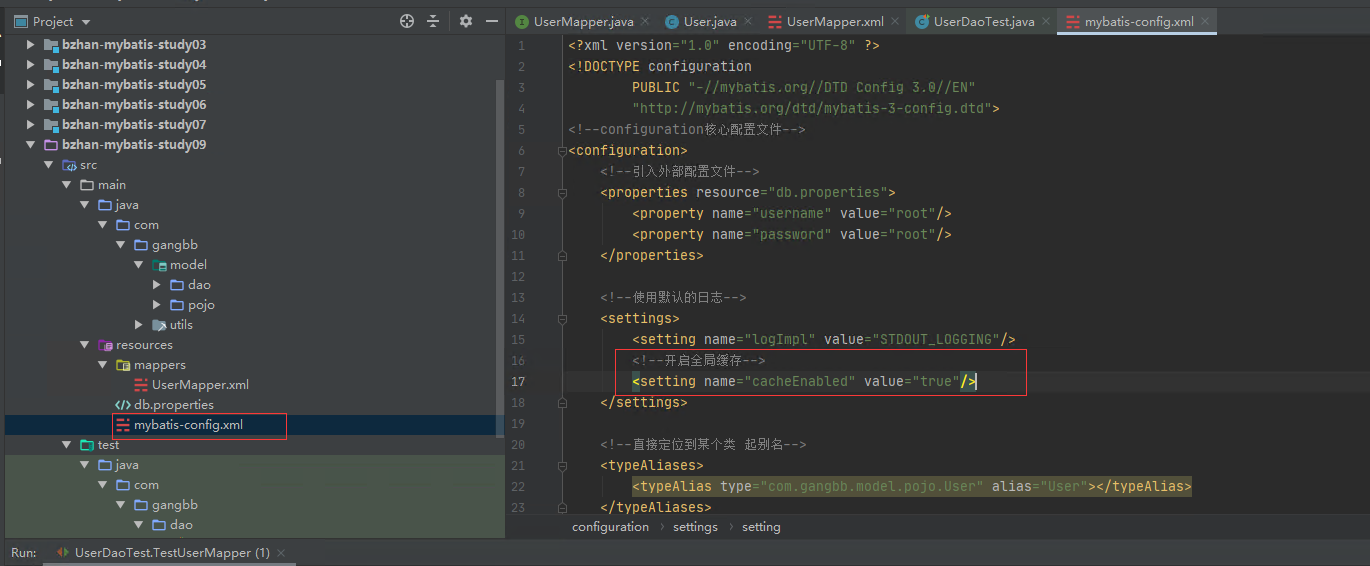The image size is (1370, 566).
Task: Close the UserDaoTest.TestUserMapper run tab
Action: click(x=281, y=553)
